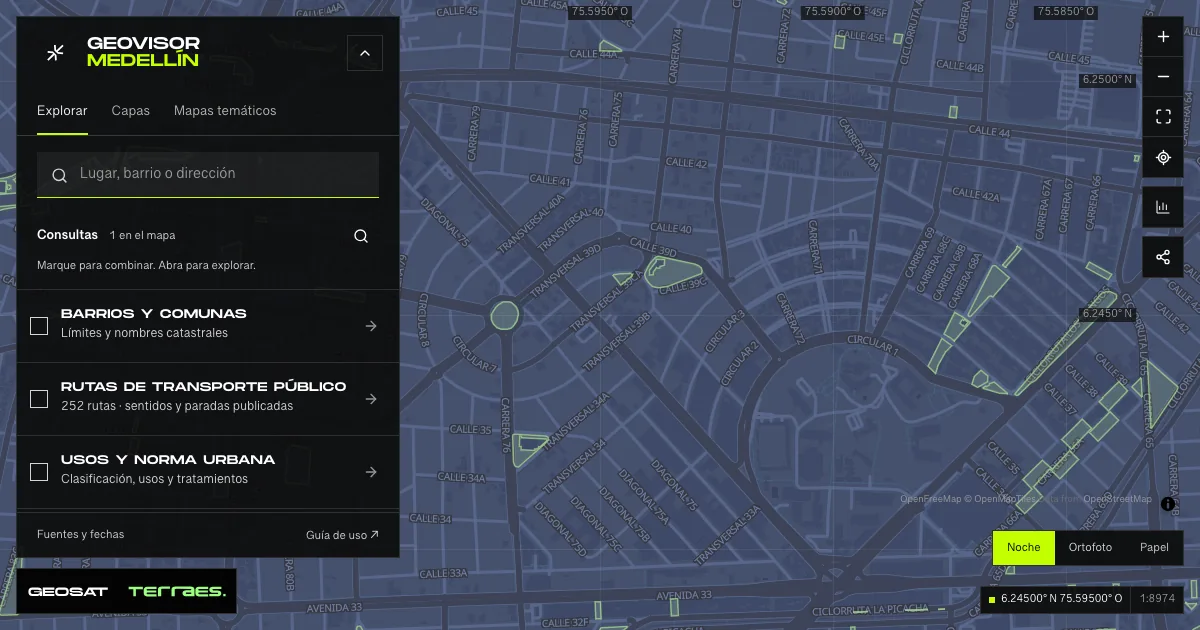Click the Barrios y Comunas title

[153, 314]
